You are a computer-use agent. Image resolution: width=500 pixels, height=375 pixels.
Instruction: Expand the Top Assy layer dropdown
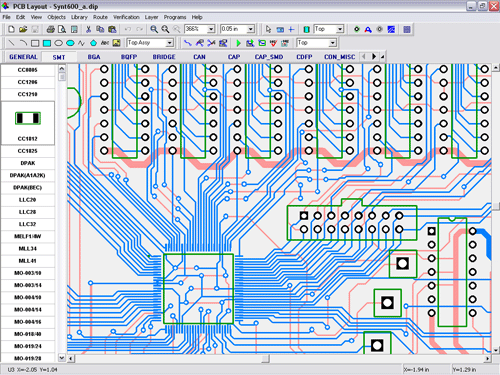170,43
